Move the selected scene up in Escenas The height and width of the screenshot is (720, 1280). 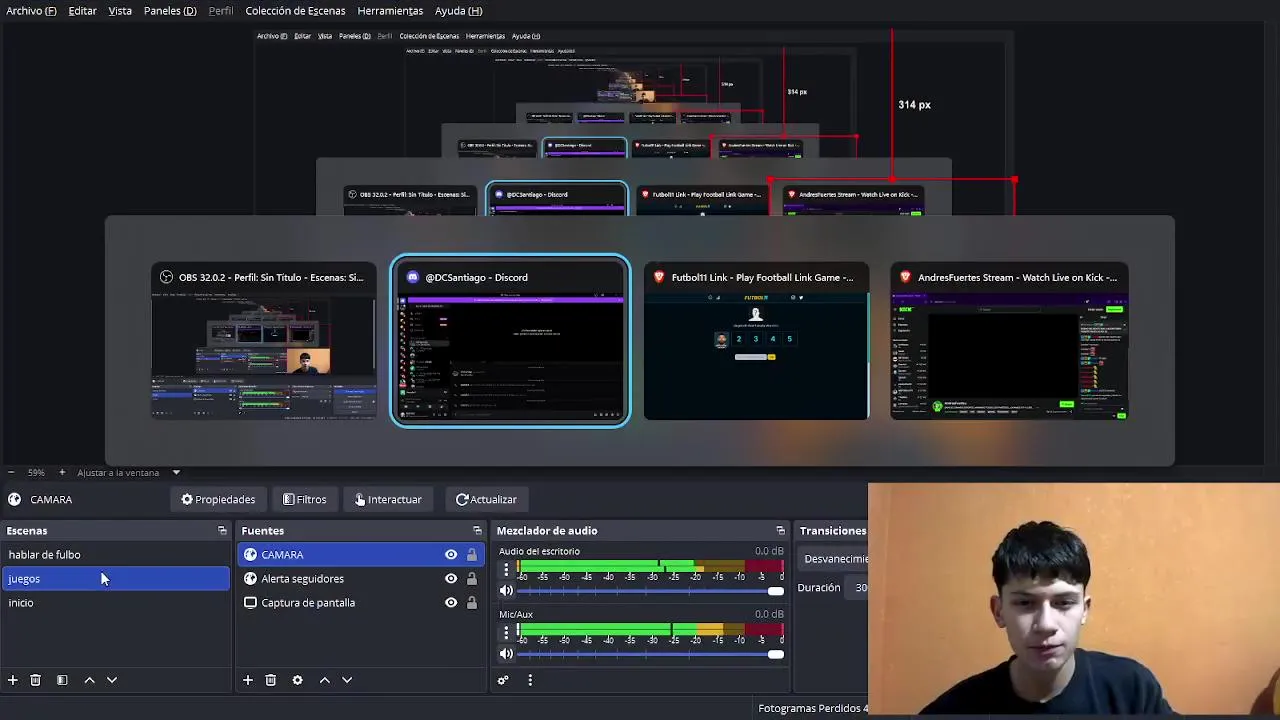89,680
